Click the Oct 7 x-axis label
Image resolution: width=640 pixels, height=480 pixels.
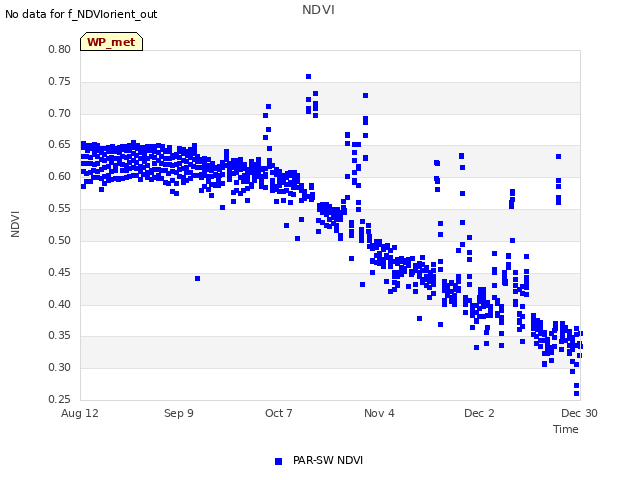(279, 413)
